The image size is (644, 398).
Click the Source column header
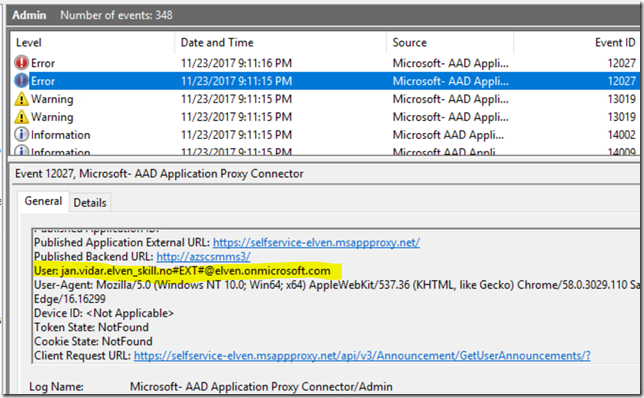click(x=409, y=42)
